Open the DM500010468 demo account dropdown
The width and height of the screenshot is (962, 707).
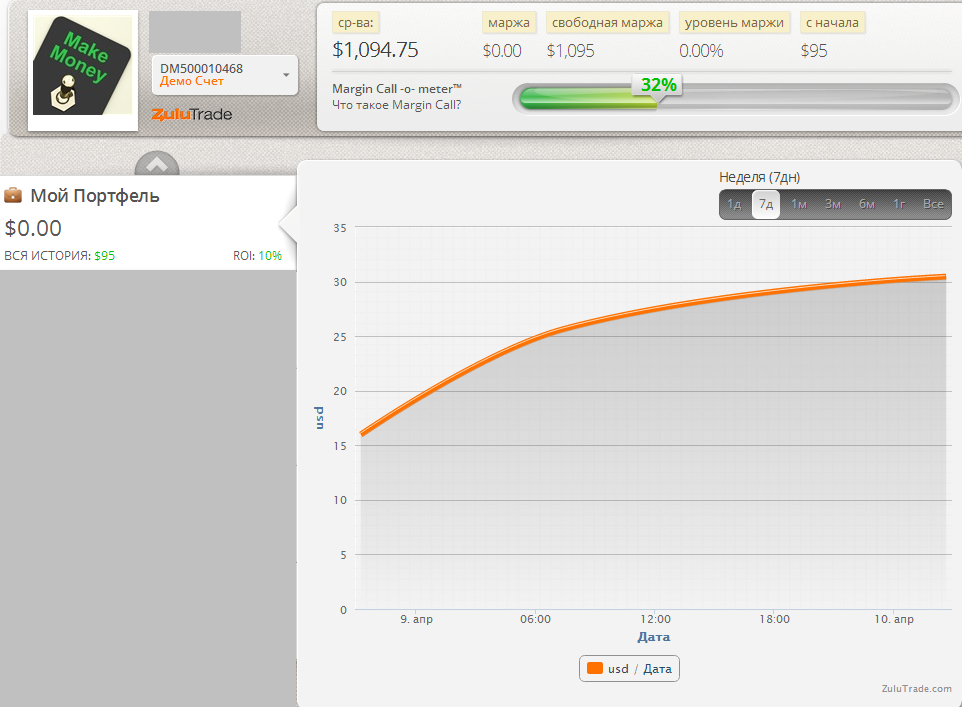pyautogui.click(x=225, y=75)
